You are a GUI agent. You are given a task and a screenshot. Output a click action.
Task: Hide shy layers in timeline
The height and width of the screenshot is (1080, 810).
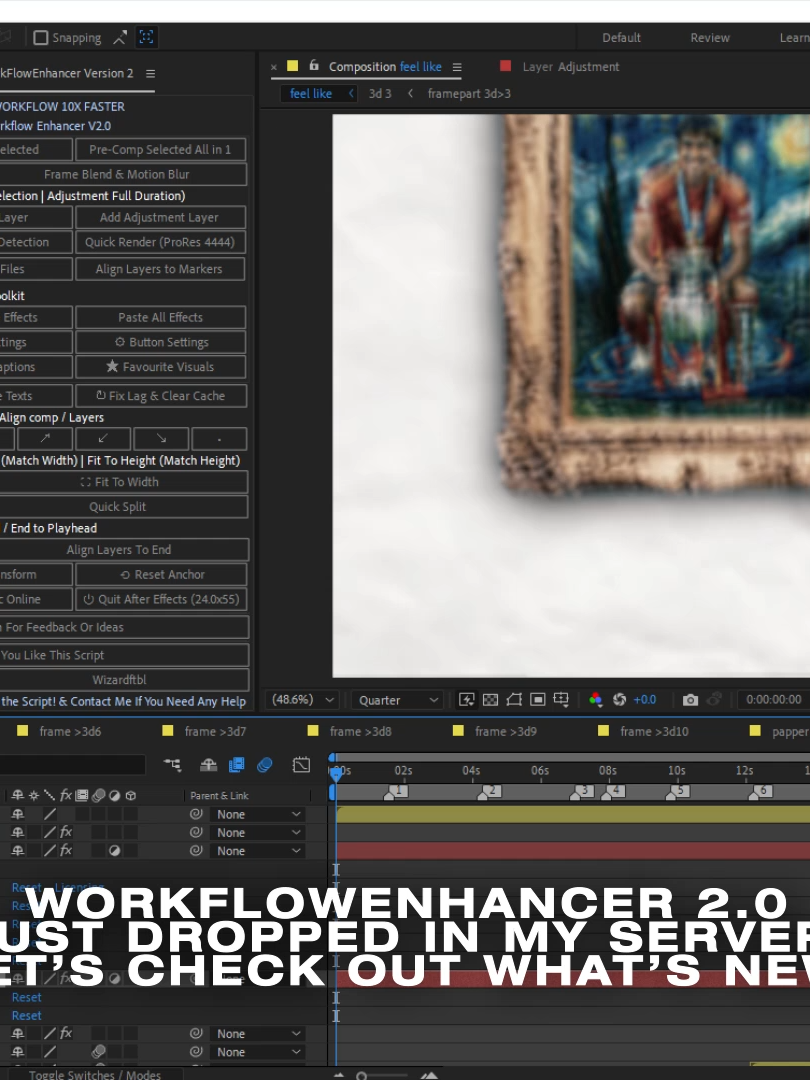pyautogui.click(x=208, y=765)
